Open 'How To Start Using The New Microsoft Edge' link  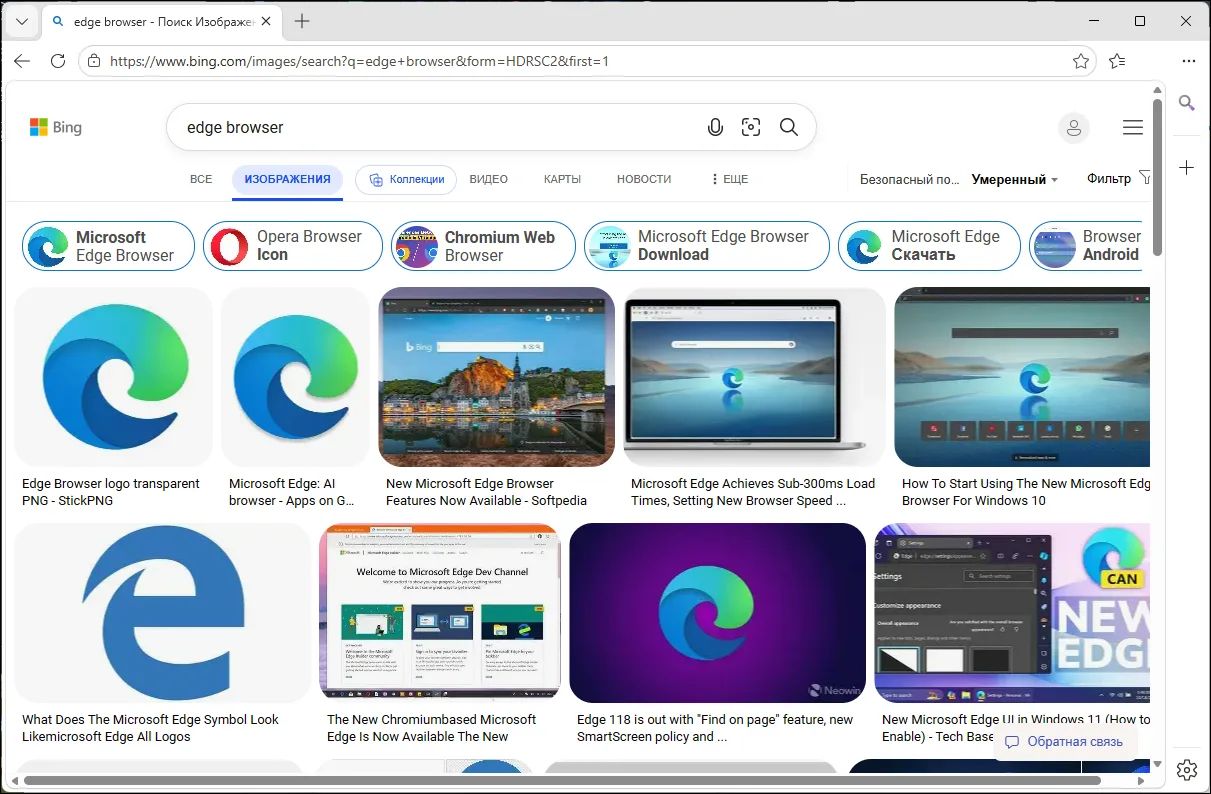[1026, 492]
